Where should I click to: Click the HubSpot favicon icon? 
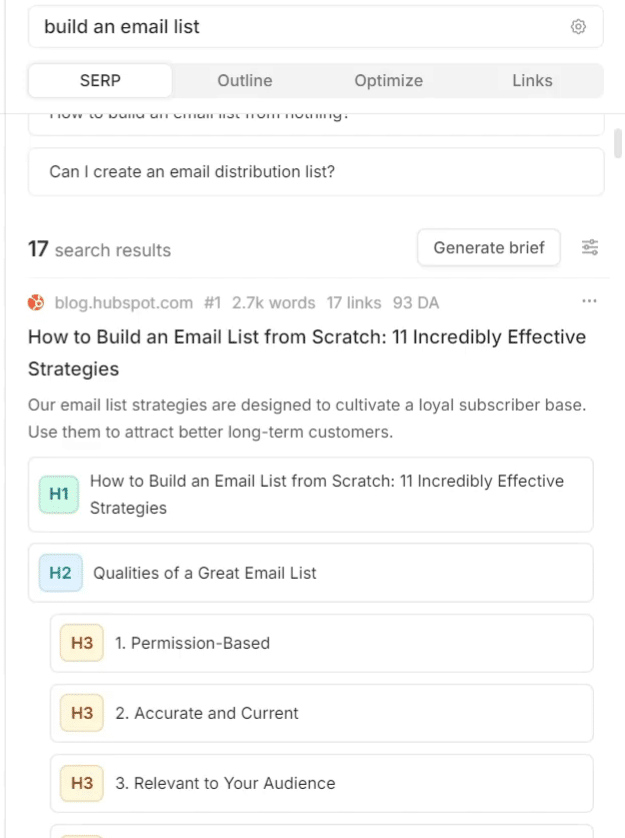[36, 302]
